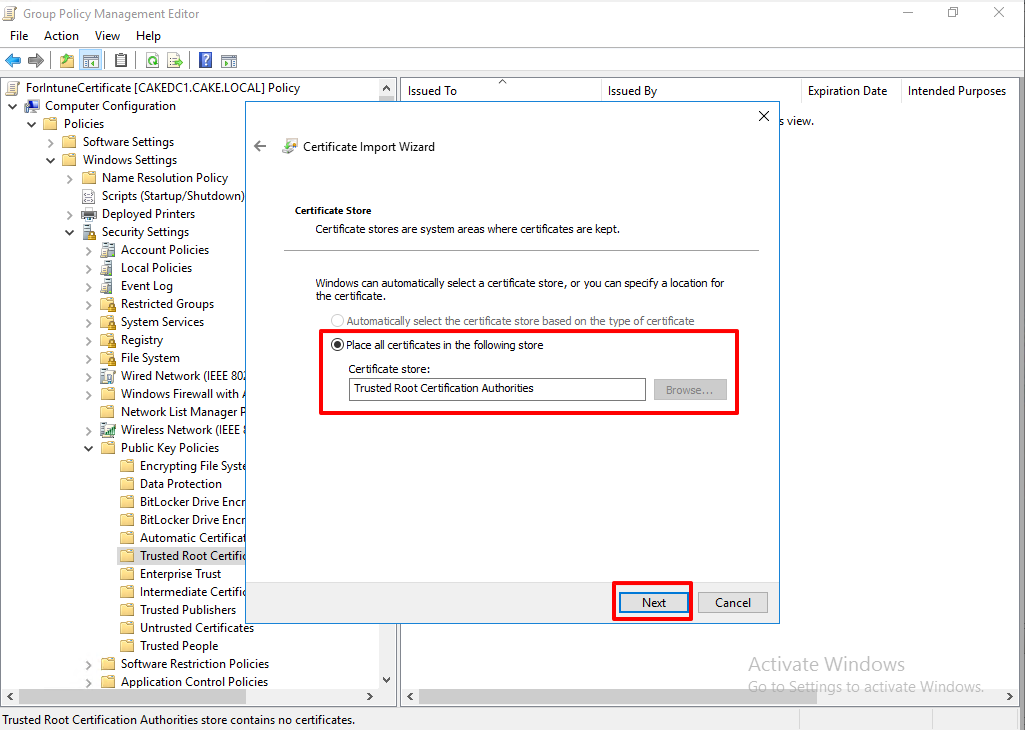This screenshot has height=730, width=1025.
Task: Click the Export List toolbar icon
Action: pos(175,61)
